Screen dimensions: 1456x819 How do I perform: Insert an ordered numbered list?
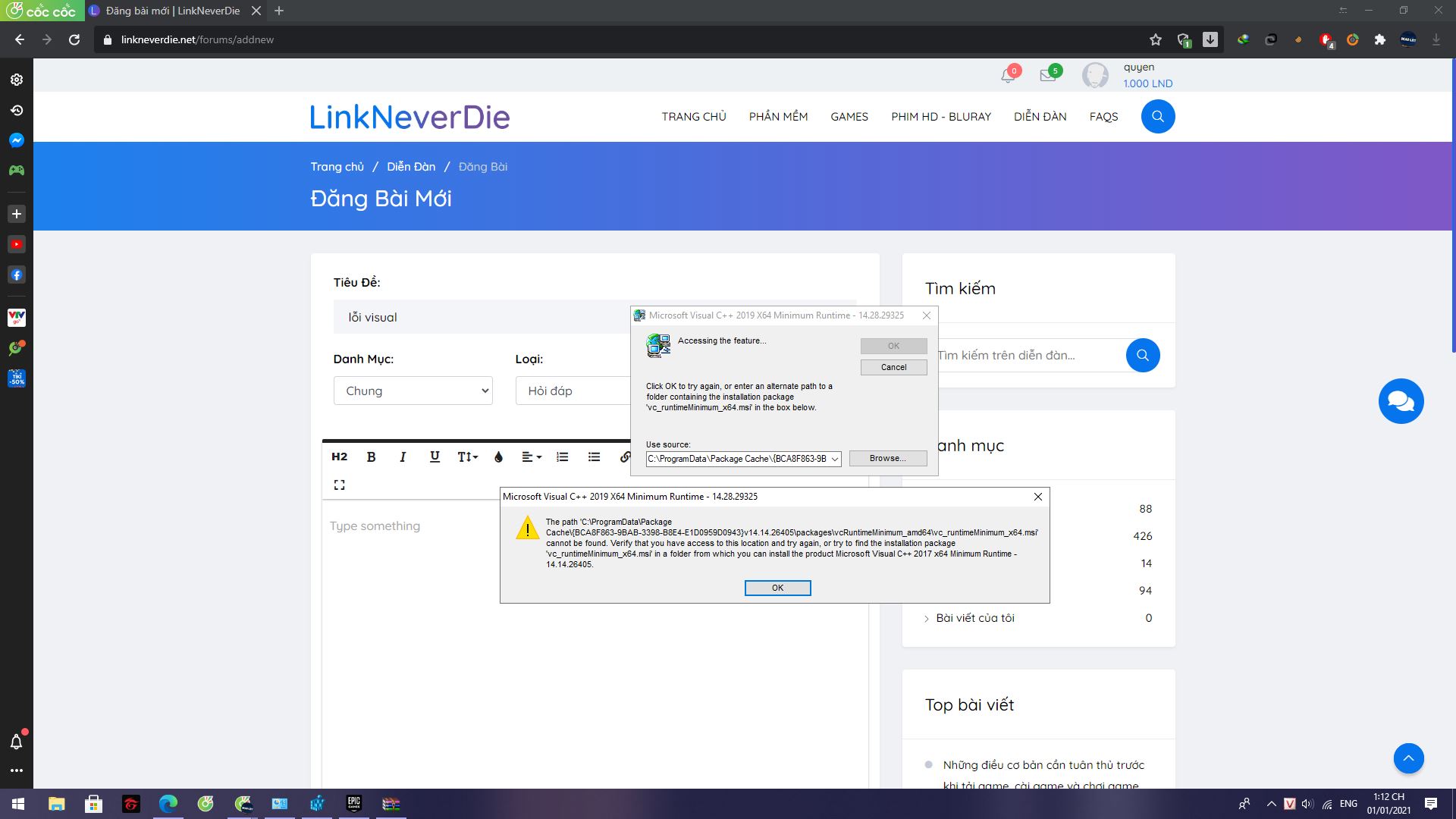point(562,457)
